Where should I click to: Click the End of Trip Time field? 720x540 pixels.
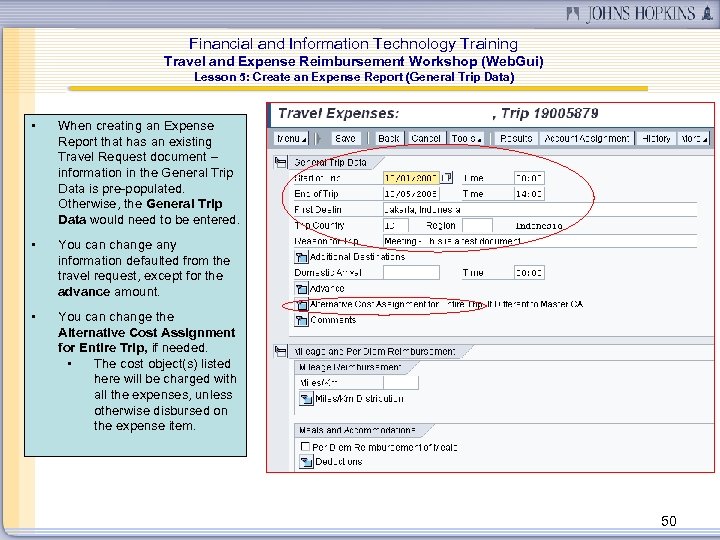pos(529,194)
